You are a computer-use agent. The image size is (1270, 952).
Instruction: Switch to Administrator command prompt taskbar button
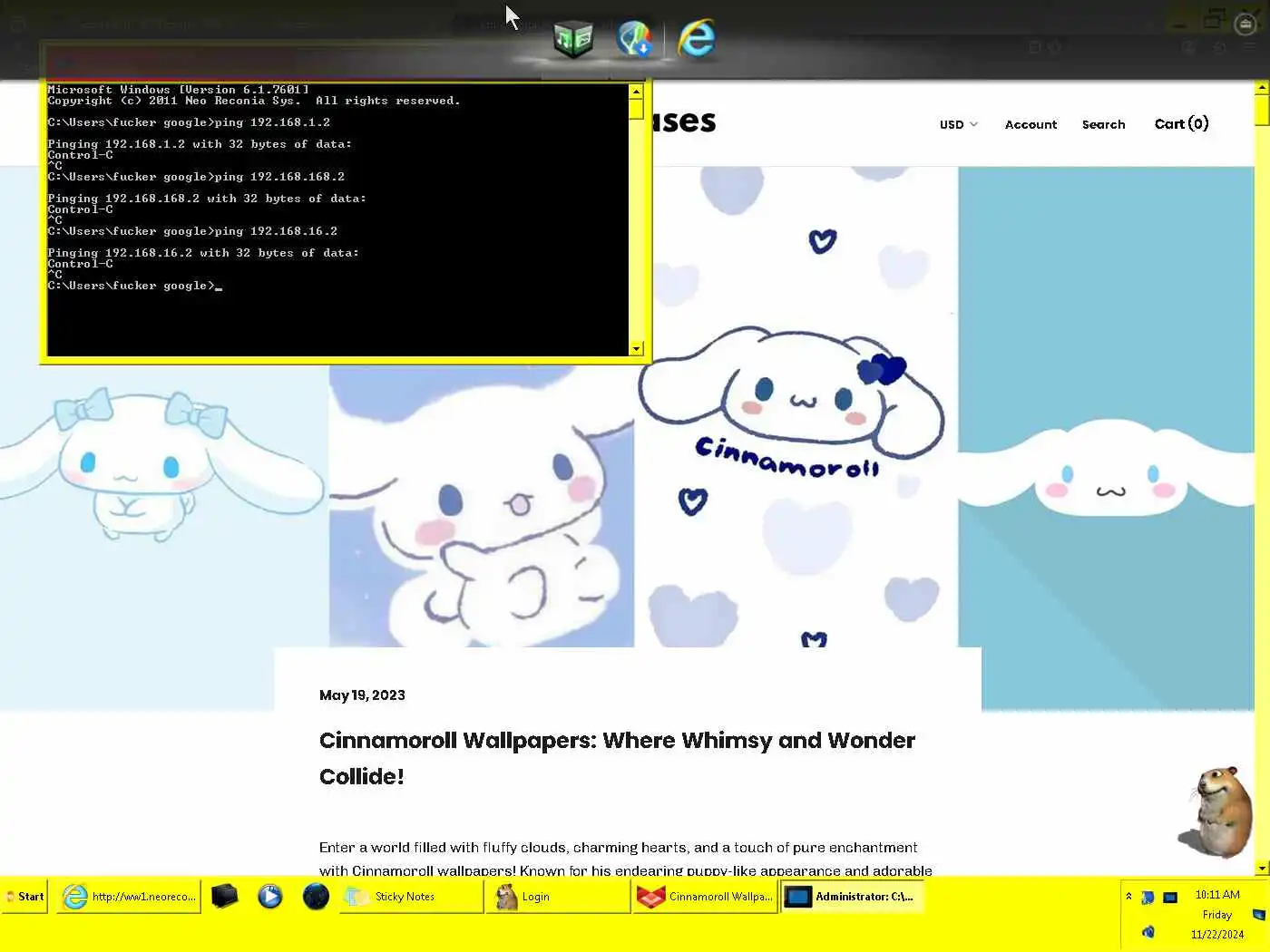(852, 897)
